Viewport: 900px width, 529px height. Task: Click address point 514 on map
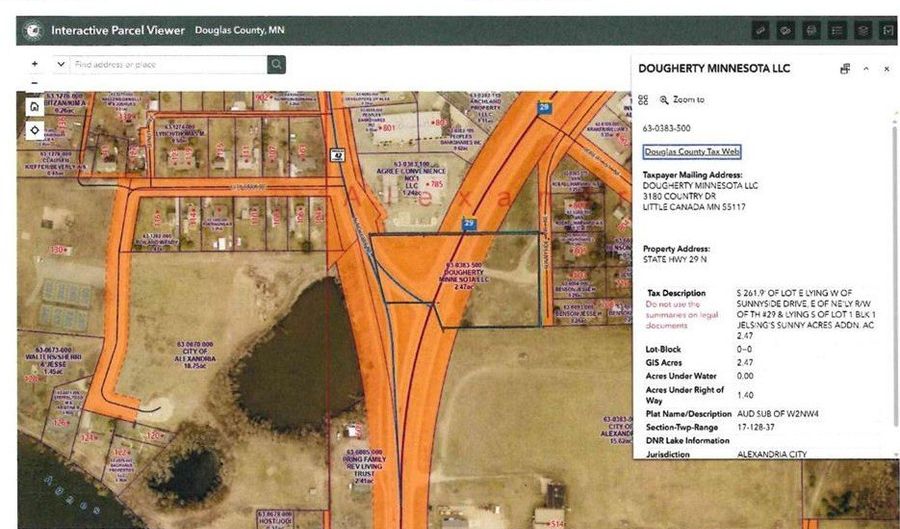[557, 523]
